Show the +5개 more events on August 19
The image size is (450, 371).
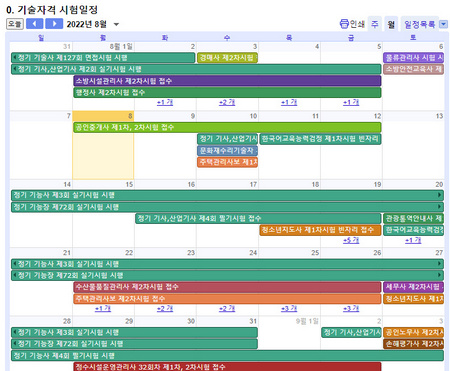point(351,240)
